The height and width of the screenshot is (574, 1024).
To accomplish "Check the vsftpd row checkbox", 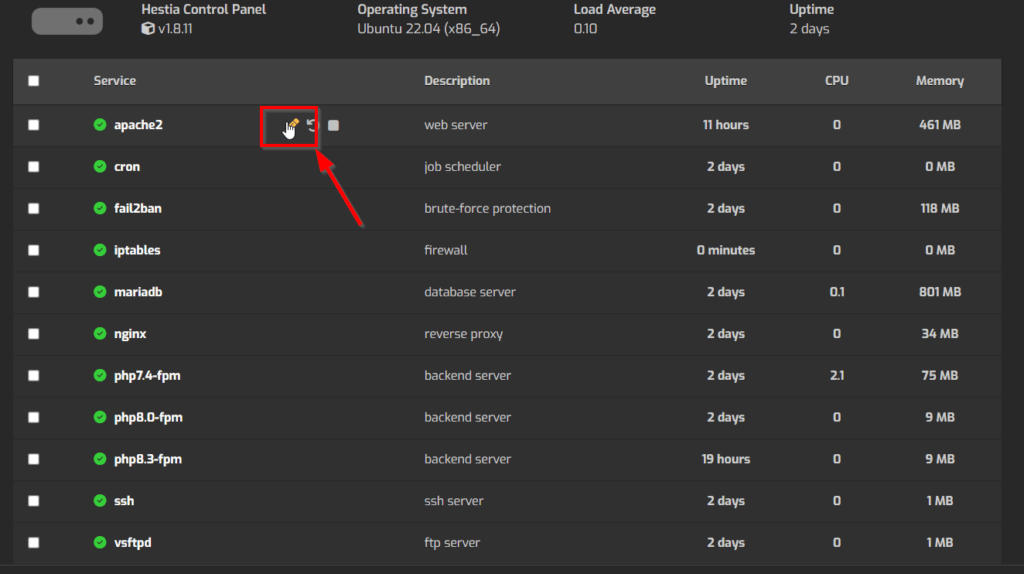I will [x=34, y=543].
